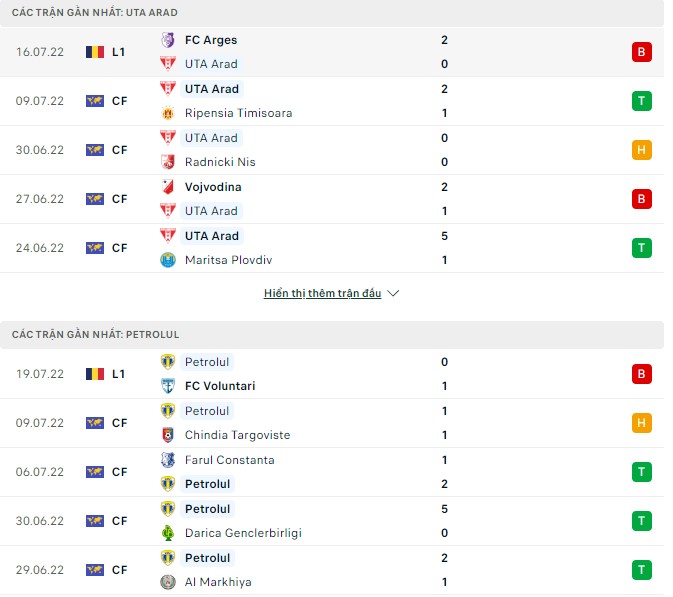The width and height of the screenshot is (673, 597).
Task: Click the Al Markhiya team crest
Action: 168,582
